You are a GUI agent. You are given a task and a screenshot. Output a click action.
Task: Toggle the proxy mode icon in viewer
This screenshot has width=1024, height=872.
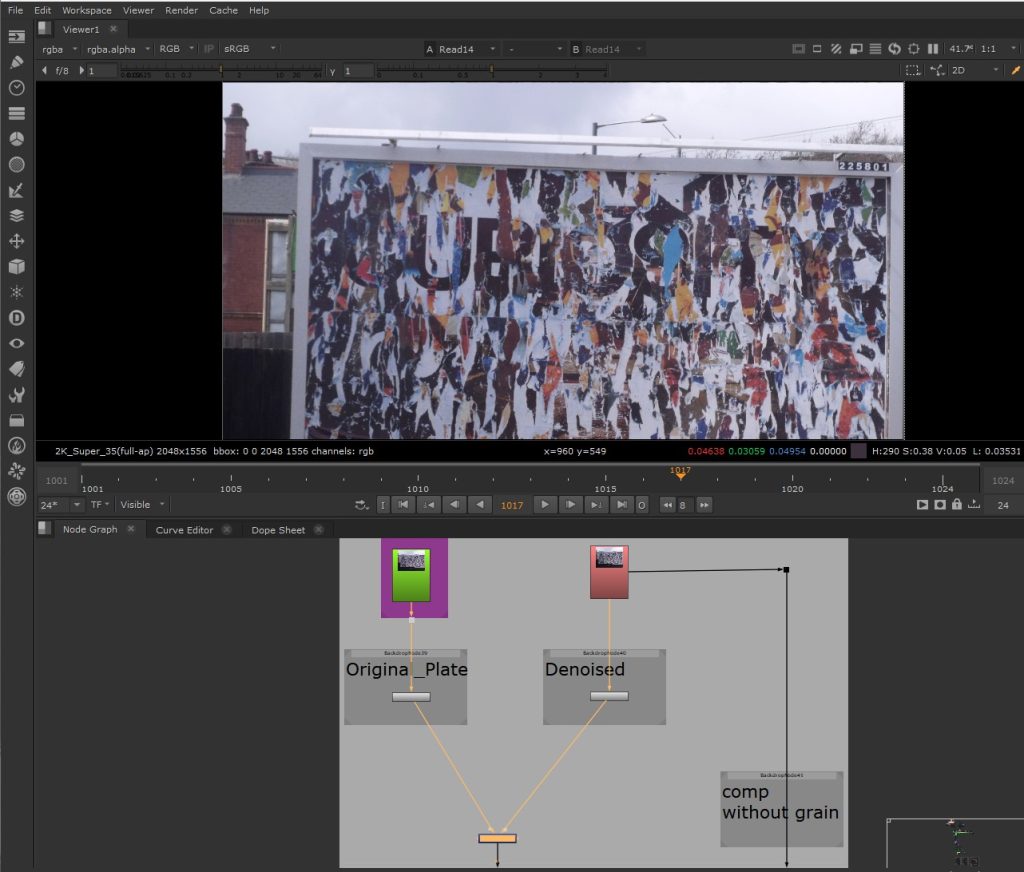(x=856, y=49)
